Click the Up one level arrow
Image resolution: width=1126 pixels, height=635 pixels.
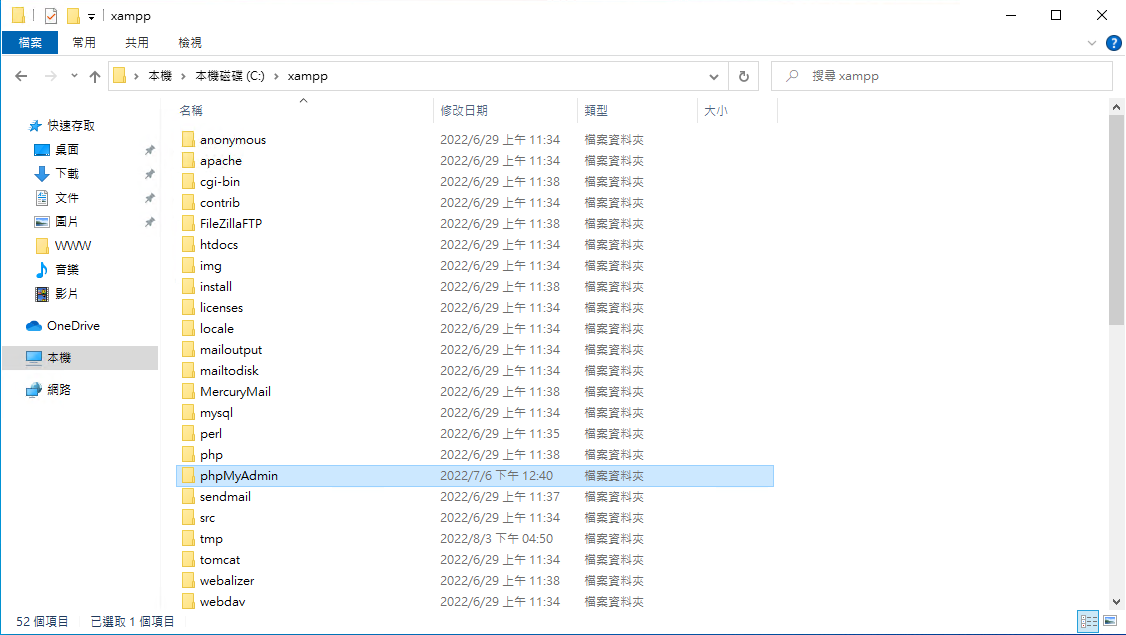[95, 76]
